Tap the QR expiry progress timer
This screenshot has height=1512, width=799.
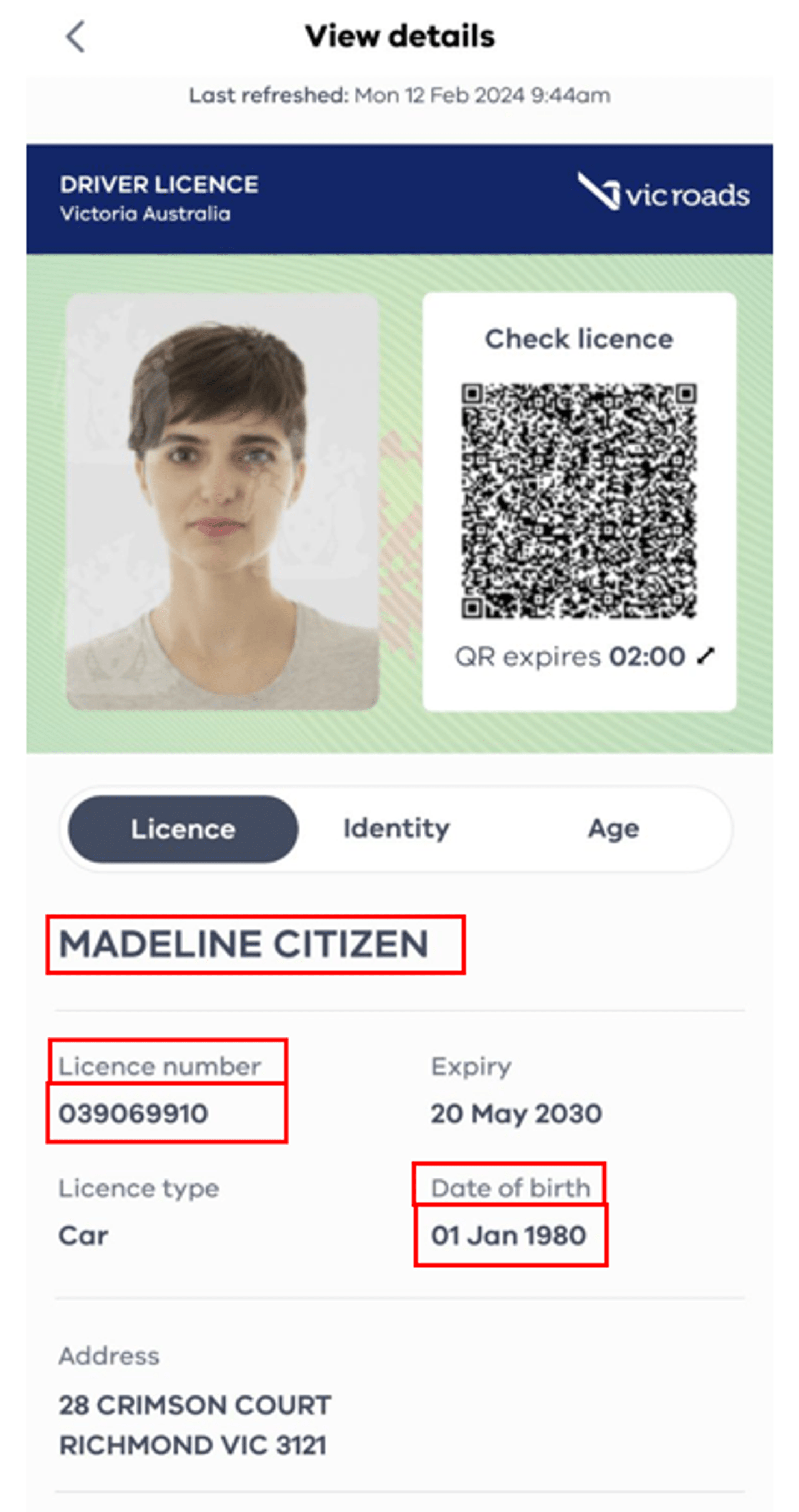point(646,656)
